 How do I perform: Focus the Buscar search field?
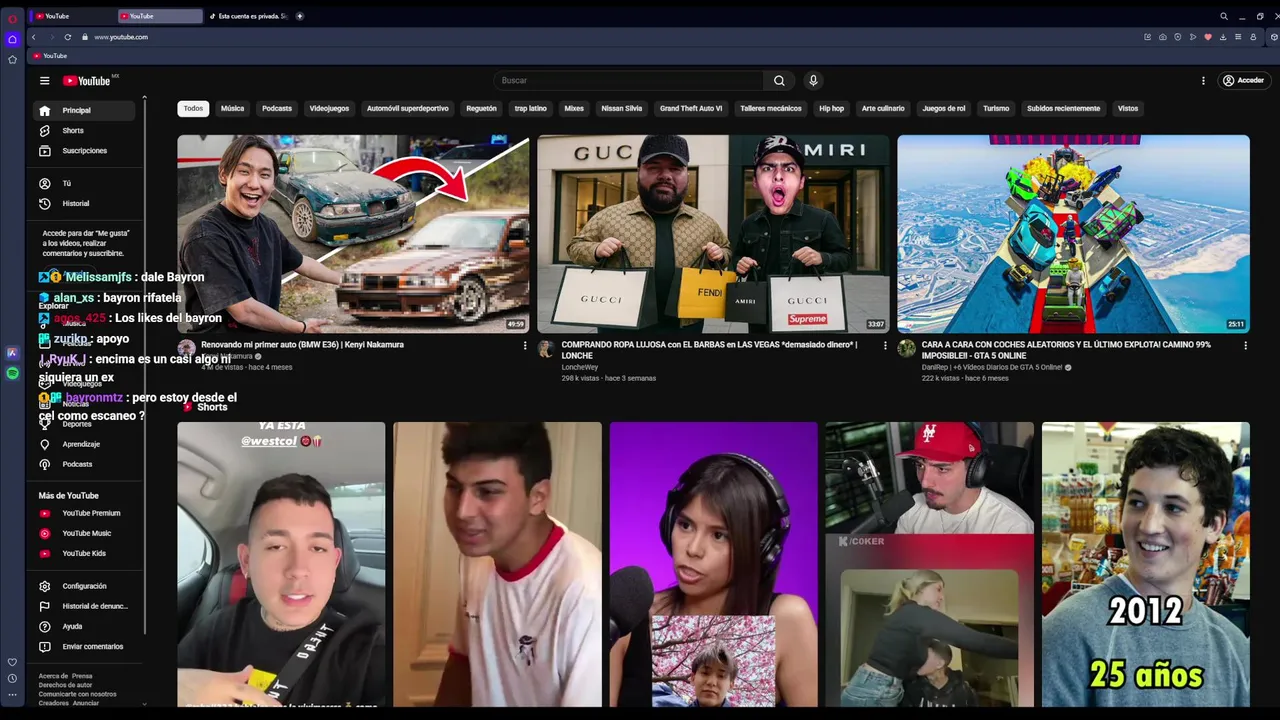630,81
